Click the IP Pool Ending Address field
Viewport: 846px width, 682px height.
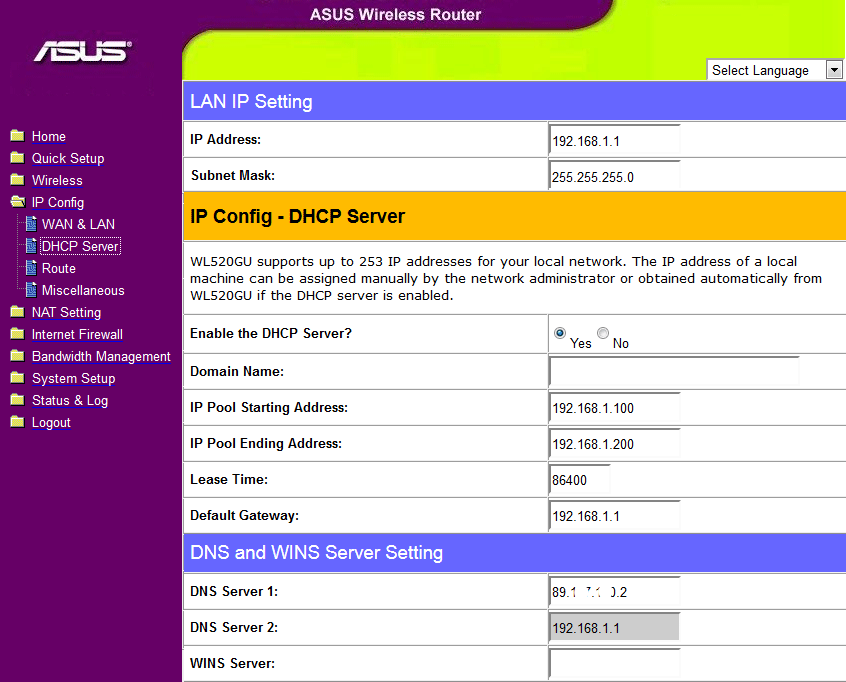tap(614, 444)
